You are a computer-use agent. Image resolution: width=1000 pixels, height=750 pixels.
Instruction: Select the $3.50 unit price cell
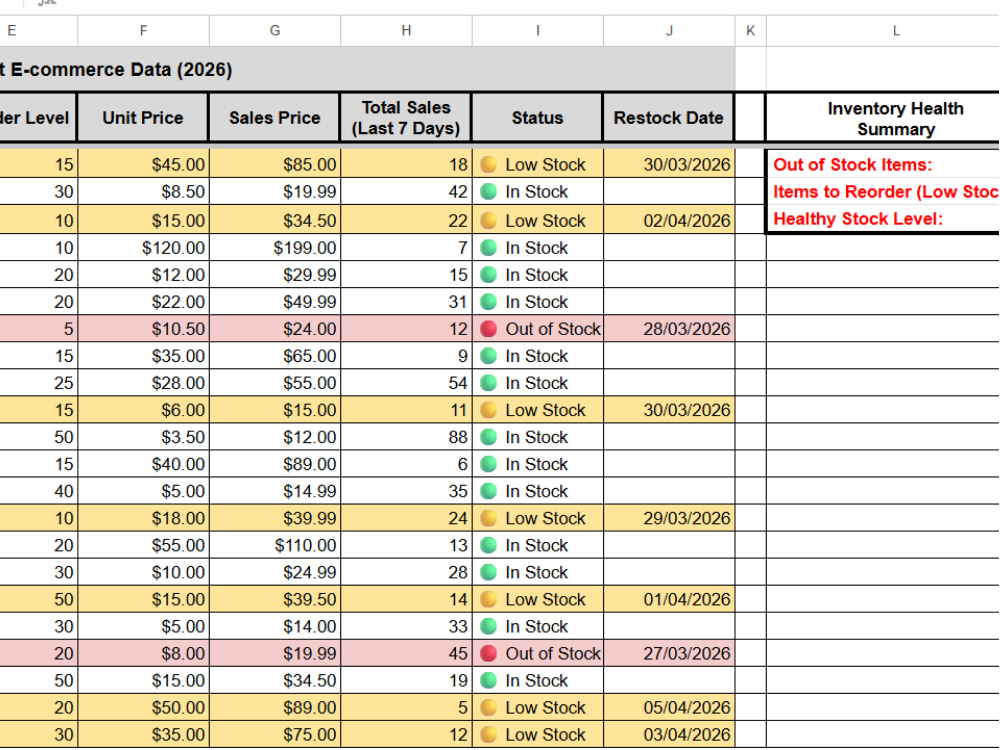143,437
